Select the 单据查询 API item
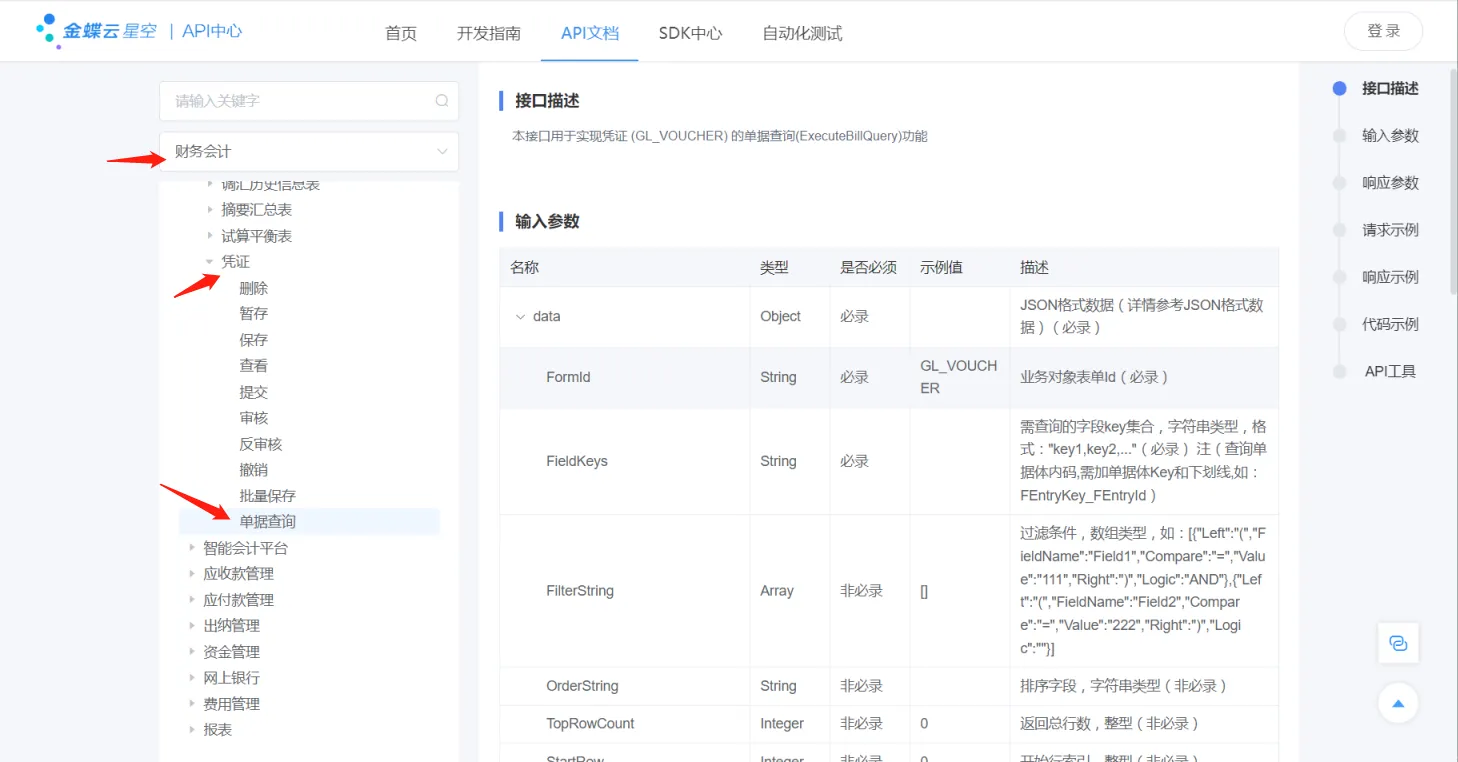 (x=309, y=522)
